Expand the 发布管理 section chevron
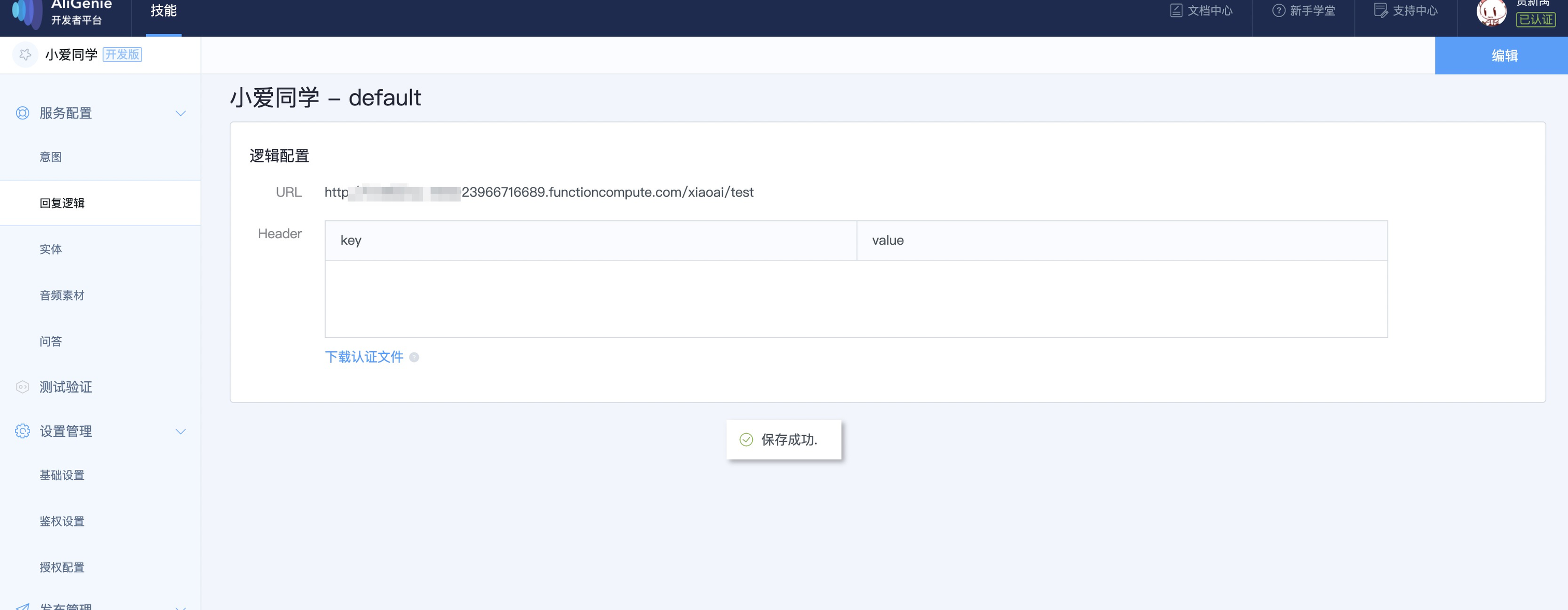Screen dimensions: 1568x610 pyautogui.click(x=180, y=606)
